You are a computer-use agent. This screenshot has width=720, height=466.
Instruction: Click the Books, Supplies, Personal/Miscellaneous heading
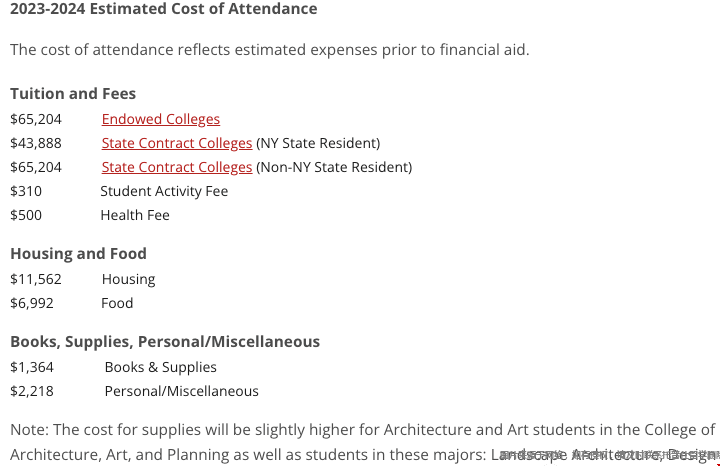click(165, 342)
